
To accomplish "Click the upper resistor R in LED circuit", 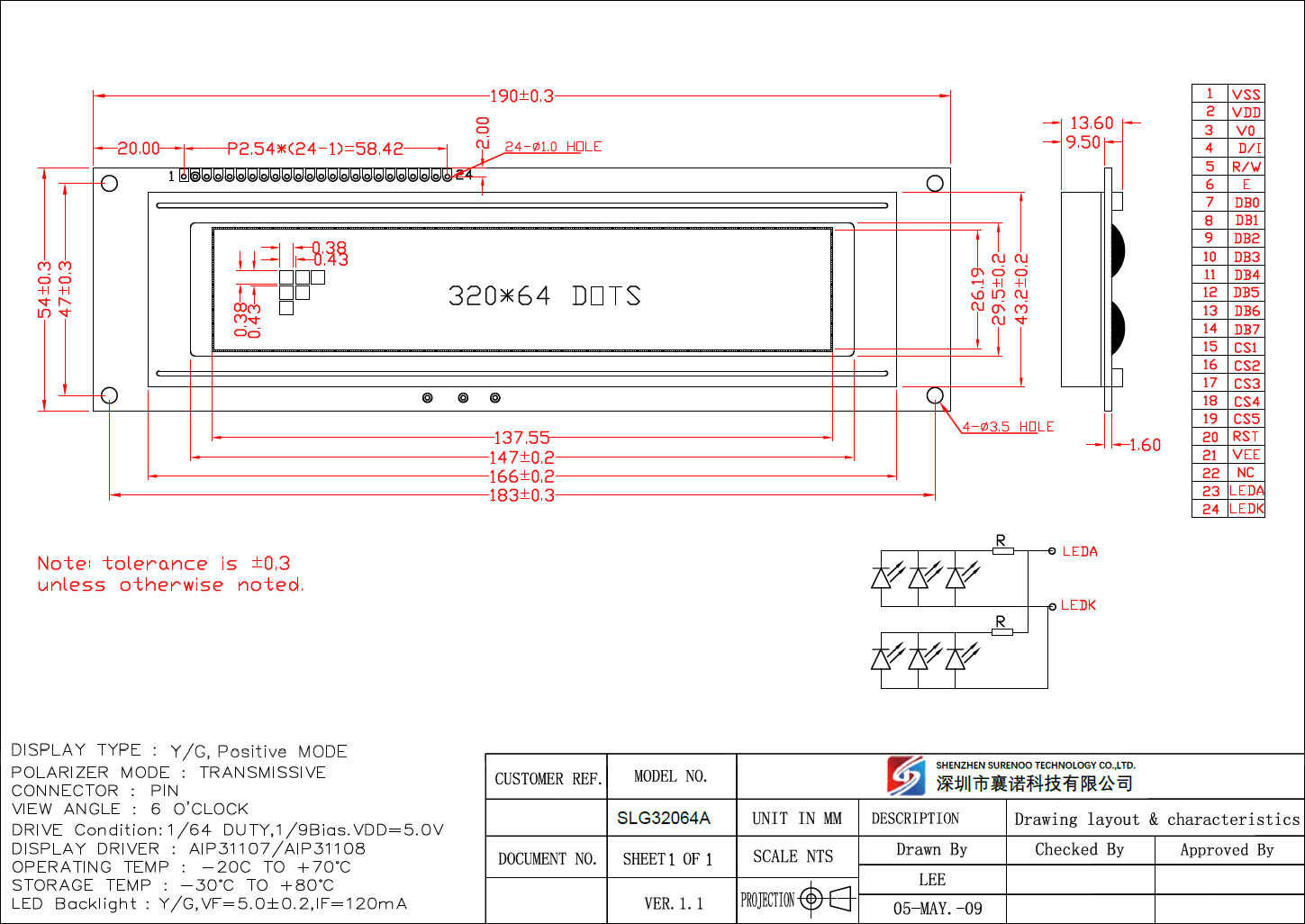I will 1001,550.
